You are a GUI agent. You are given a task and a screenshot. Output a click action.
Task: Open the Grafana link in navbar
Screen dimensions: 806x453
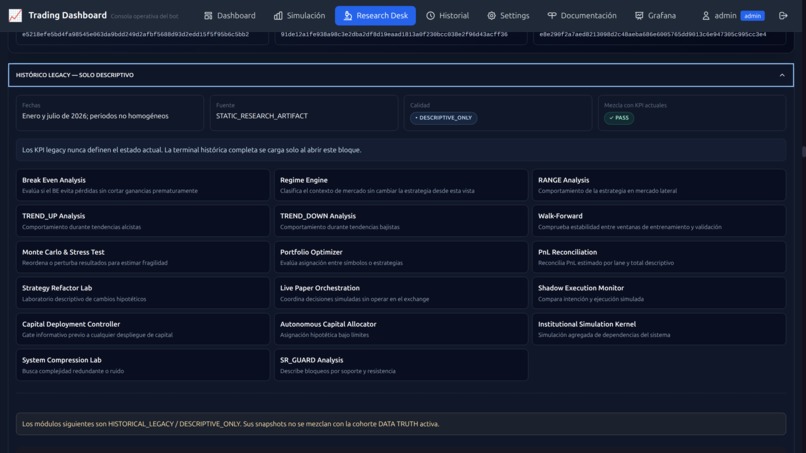pyautogui.click(x=655, y=15)
